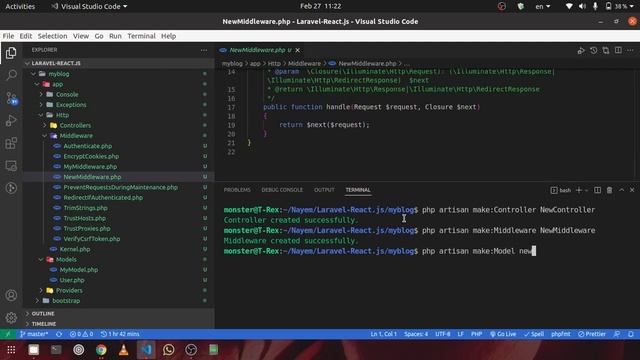The image size is (640, 360).
Task: Open the Help menu
Action: pos(168,36)
